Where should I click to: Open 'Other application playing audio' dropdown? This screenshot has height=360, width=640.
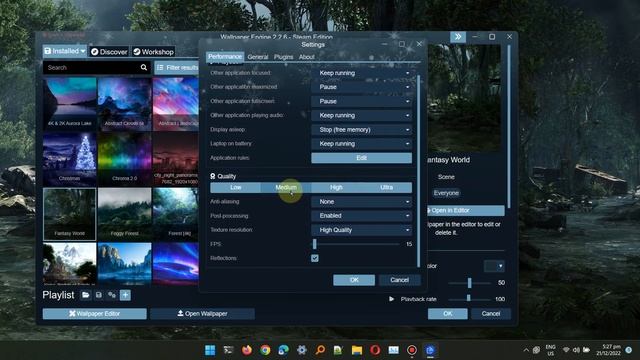362,116
